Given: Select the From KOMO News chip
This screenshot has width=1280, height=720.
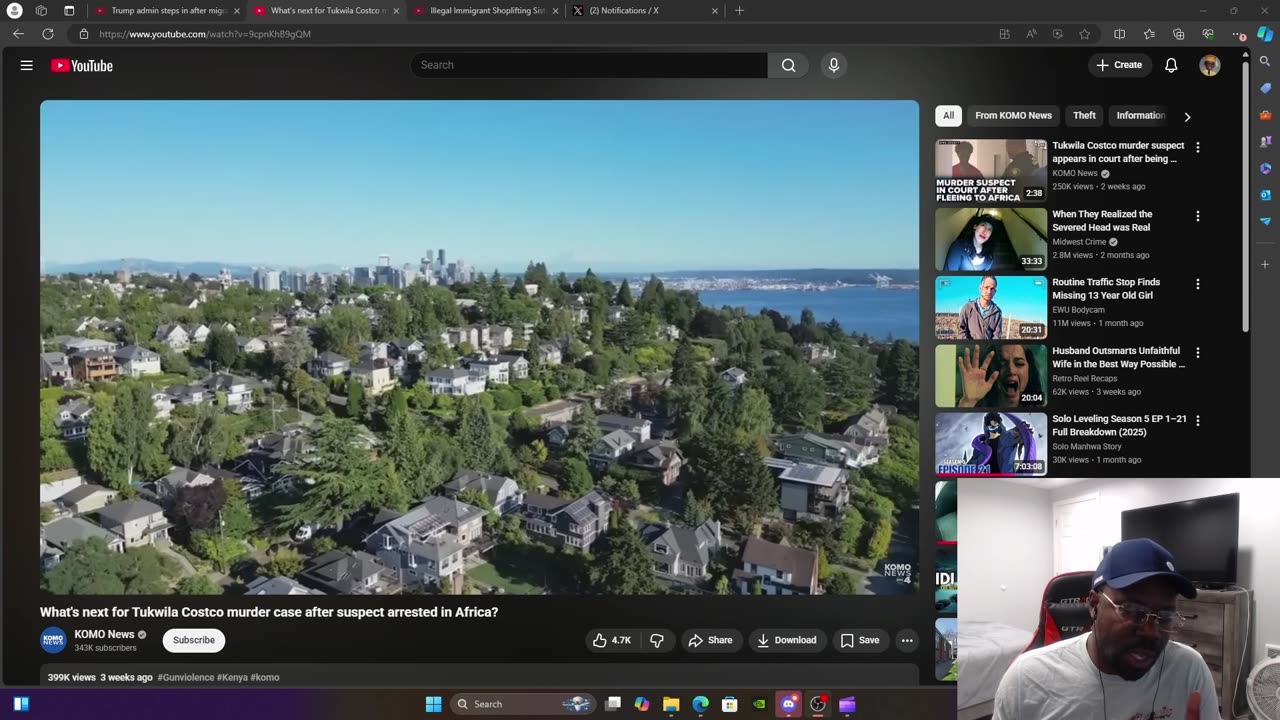Looking at the screenshot, I should pyautogui.click(x=1013, y=116).
